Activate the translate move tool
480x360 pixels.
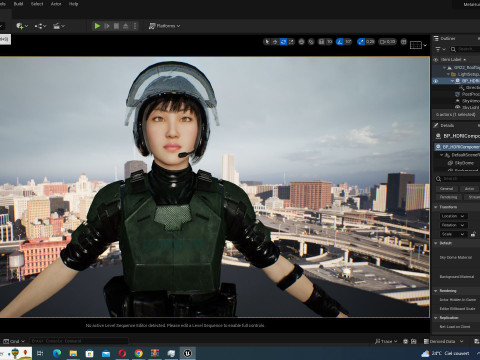(x=275, y=42)
